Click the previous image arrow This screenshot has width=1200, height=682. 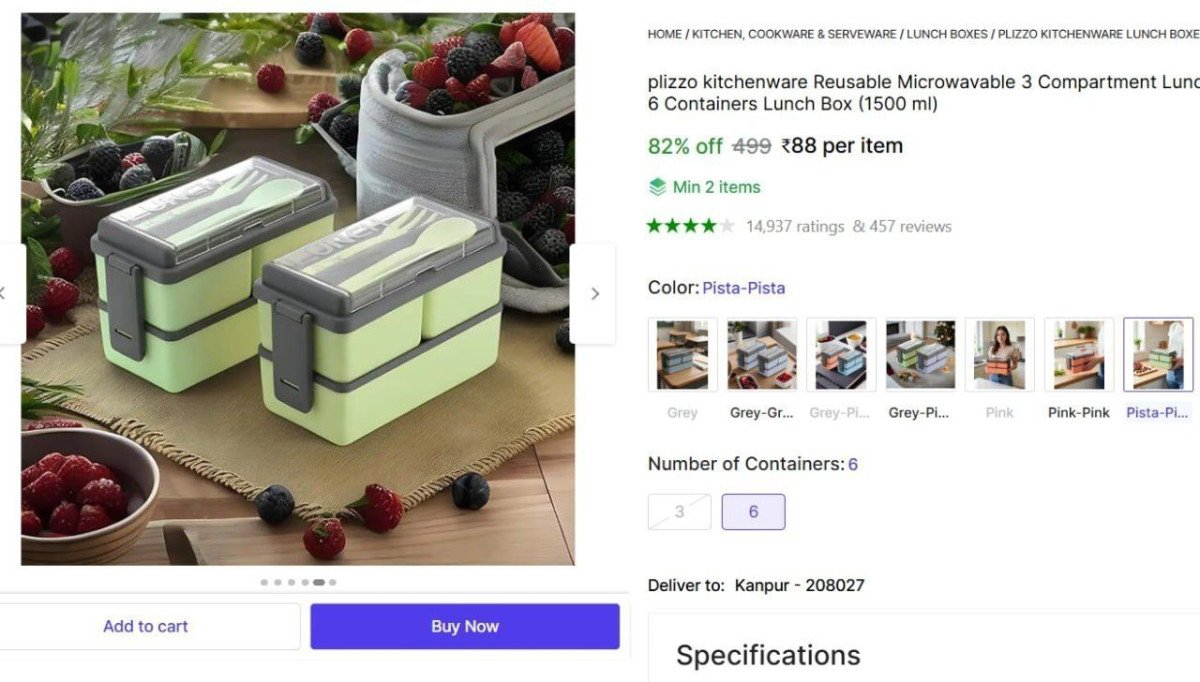[5, 294]
